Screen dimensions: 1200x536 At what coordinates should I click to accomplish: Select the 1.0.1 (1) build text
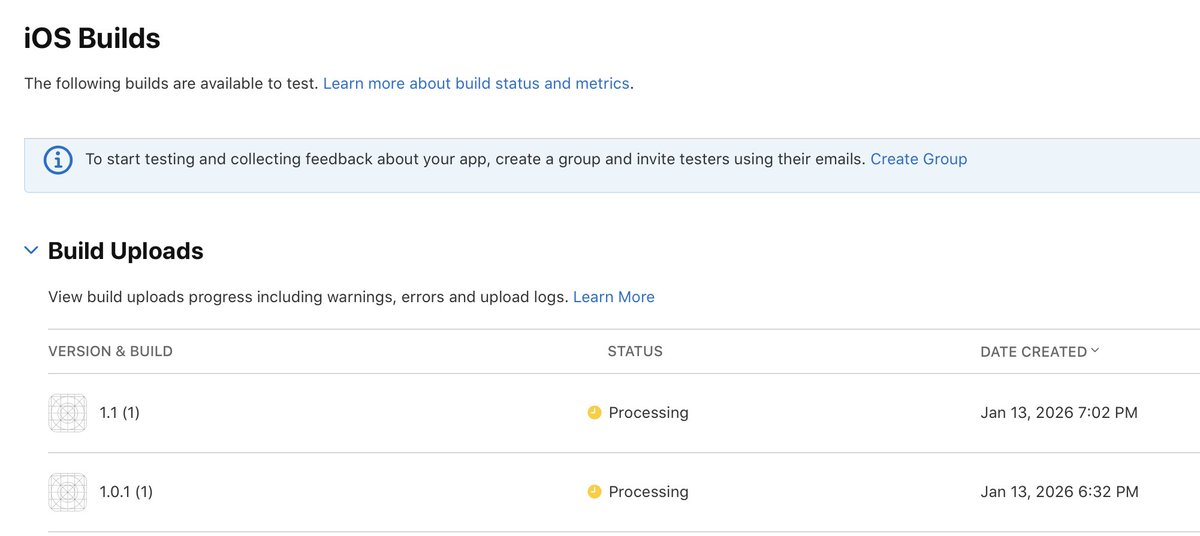pos(126,492)
